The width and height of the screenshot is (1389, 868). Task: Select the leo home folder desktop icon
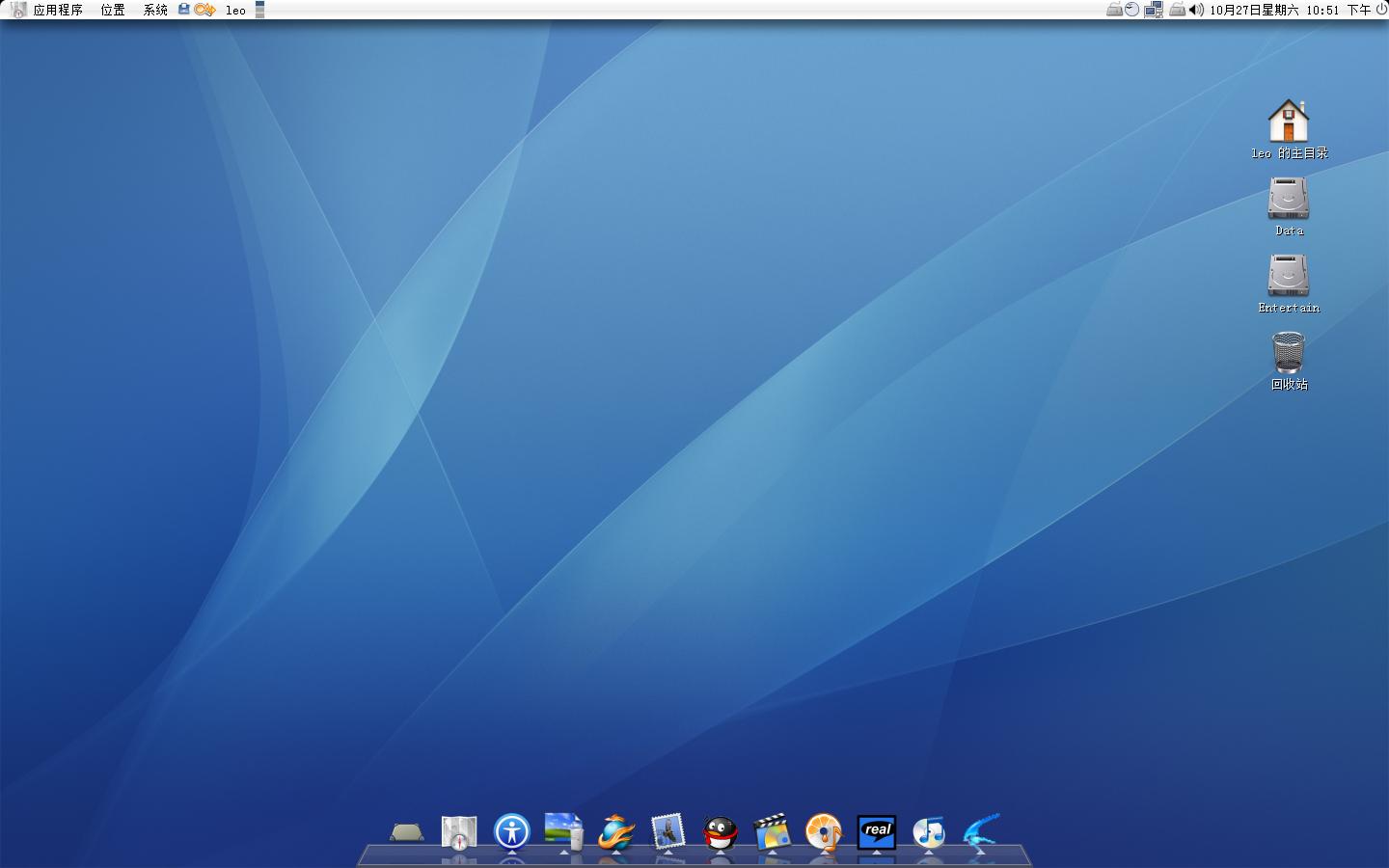pyautogui.click(x=1289, y=129)
